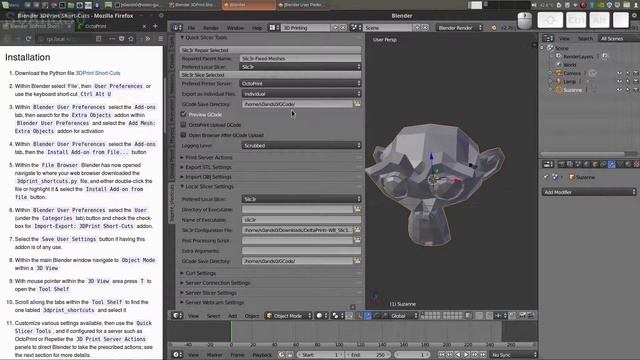
Task: Open the viewport shading selector
Action: tap(321, 316)
